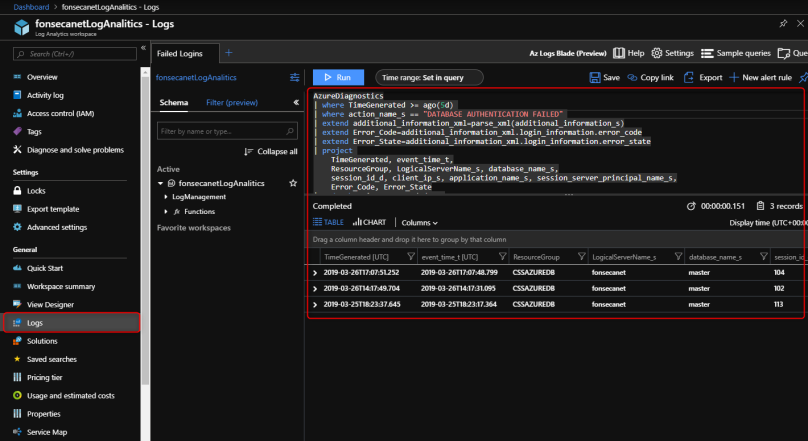This screenshot has width=808, height=441.
Task: Open the Help book icon
Action: (621, 53)
